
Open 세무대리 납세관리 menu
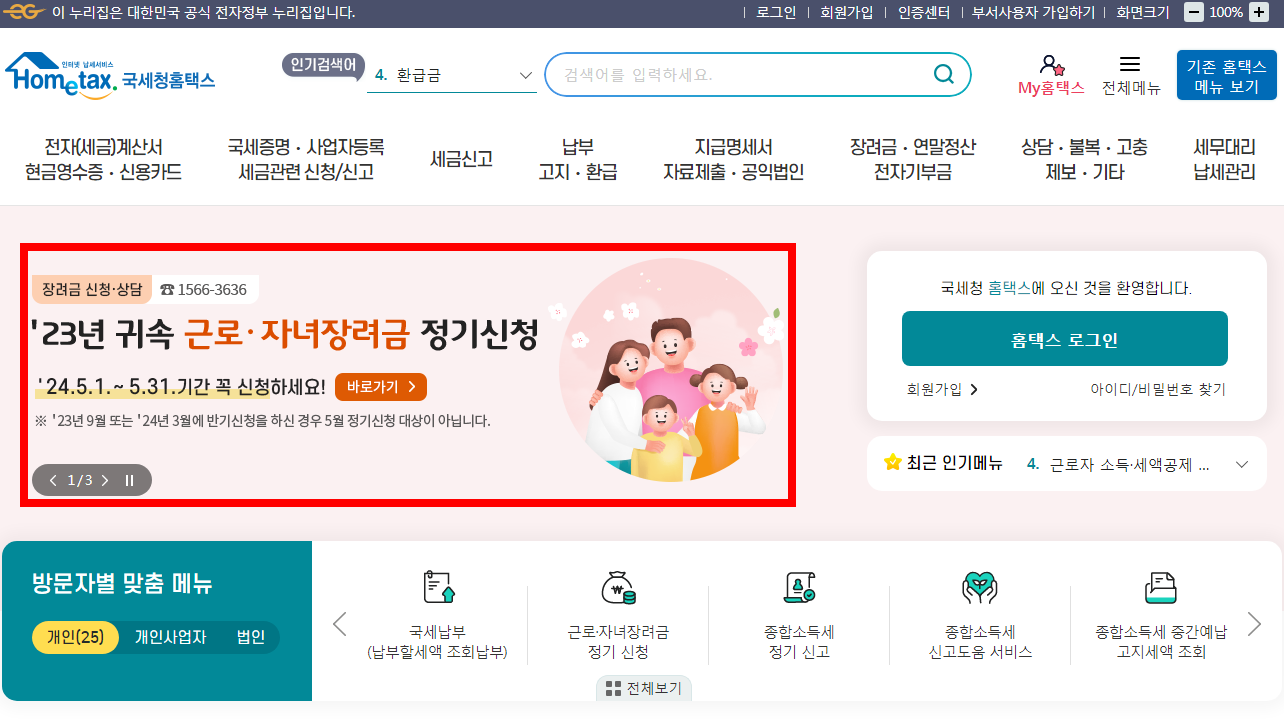point(1224,160)
